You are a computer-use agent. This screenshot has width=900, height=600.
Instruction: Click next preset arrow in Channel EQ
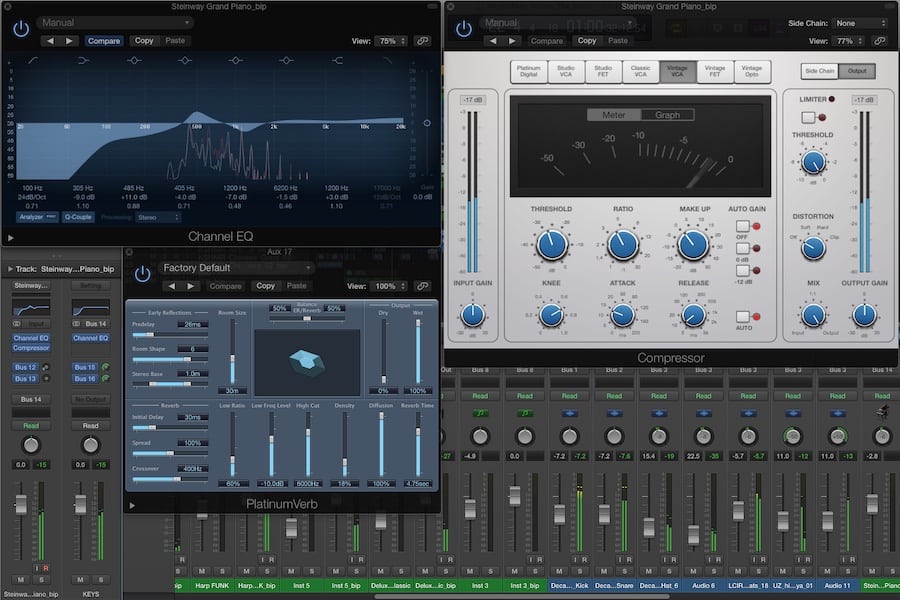coord(69,41)
